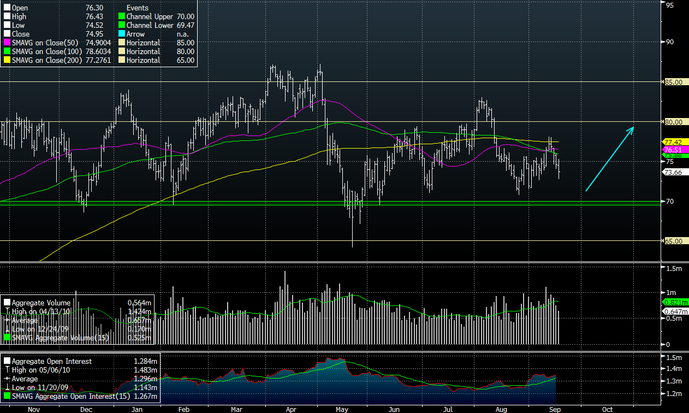689x413 pixels.
Task: Click the Apr label on time axis
Action: 291,409
